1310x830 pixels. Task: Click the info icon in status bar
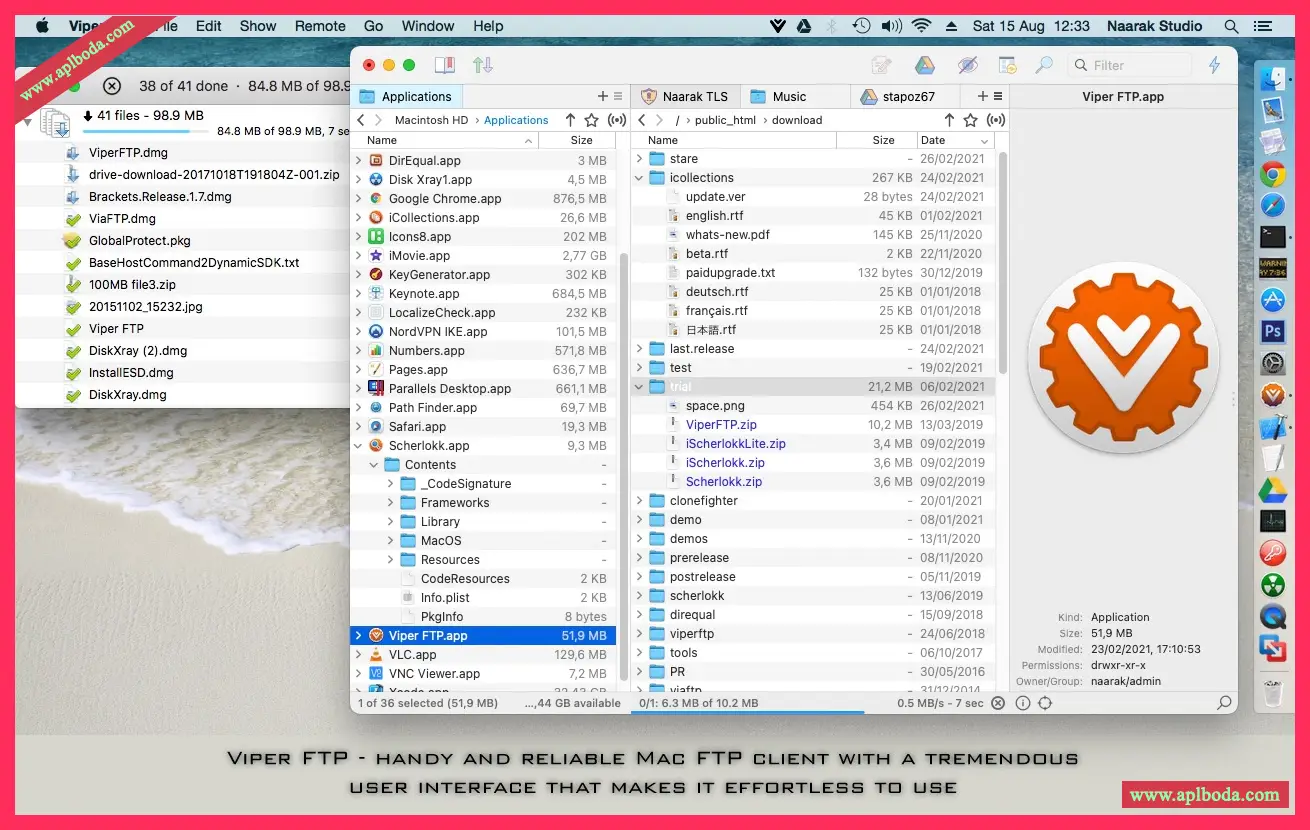pos(1022,703)
